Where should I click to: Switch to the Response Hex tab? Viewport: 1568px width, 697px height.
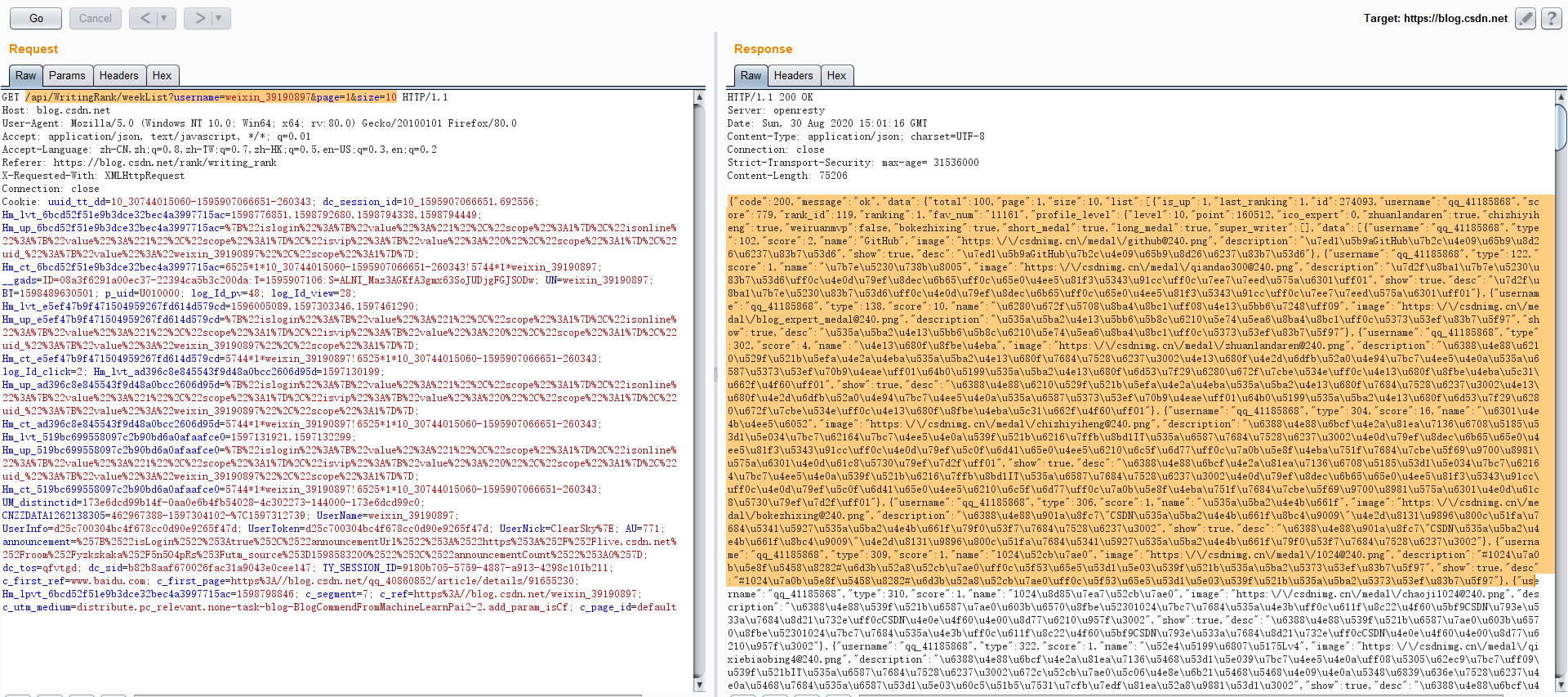point(837,75)
